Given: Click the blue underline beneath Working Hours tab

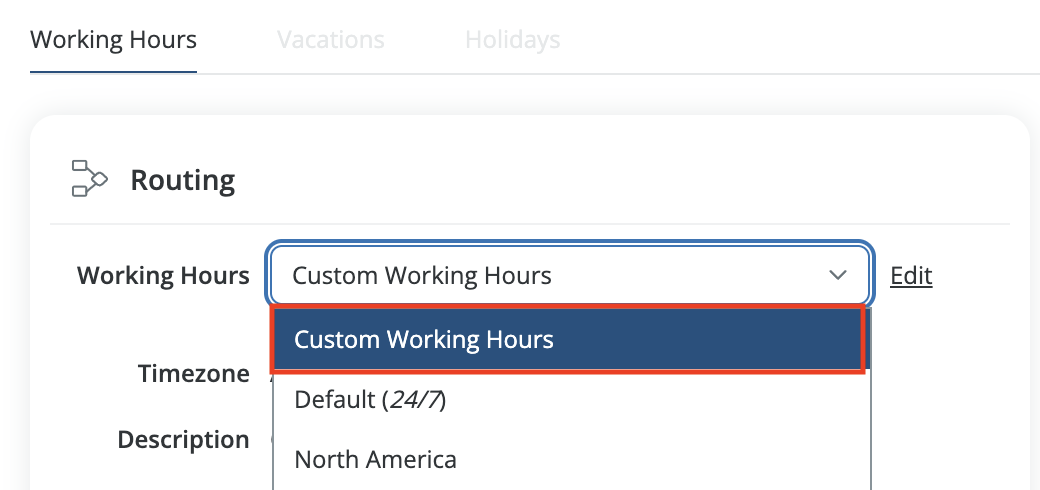Looking at the screenshot, I should 113,72.
